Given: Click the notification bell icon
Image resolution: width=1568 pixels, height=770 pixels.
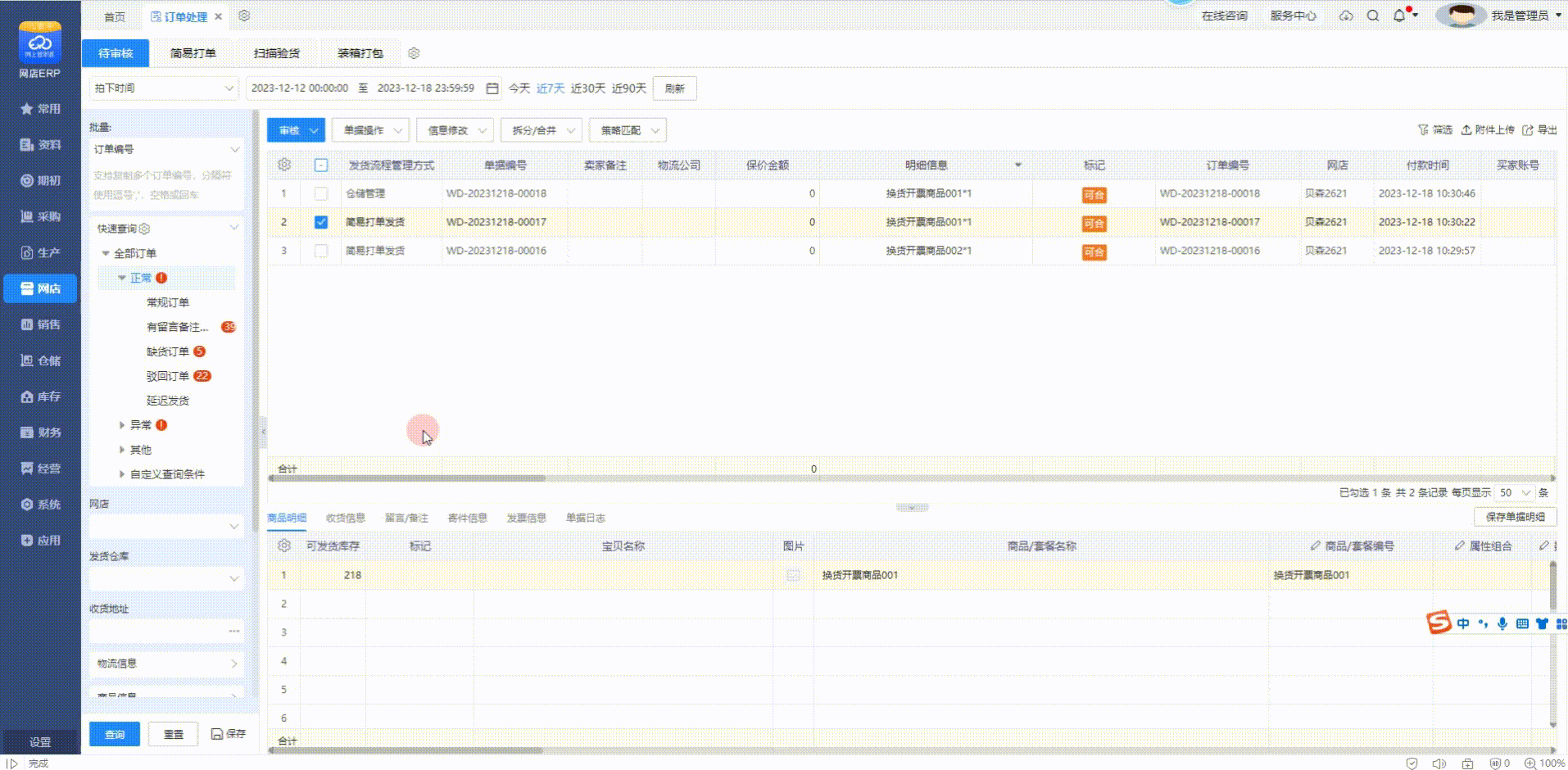Looking at the screenshot, I should (1399, 16).
